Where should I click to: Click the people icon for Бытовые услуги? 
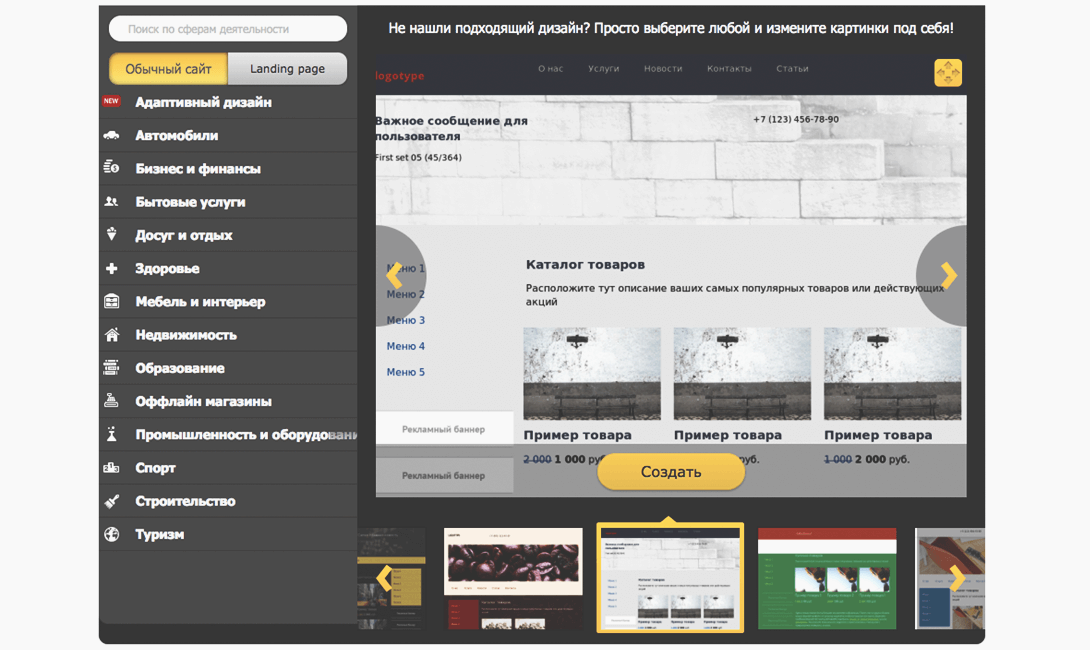(x=111, y=202)
